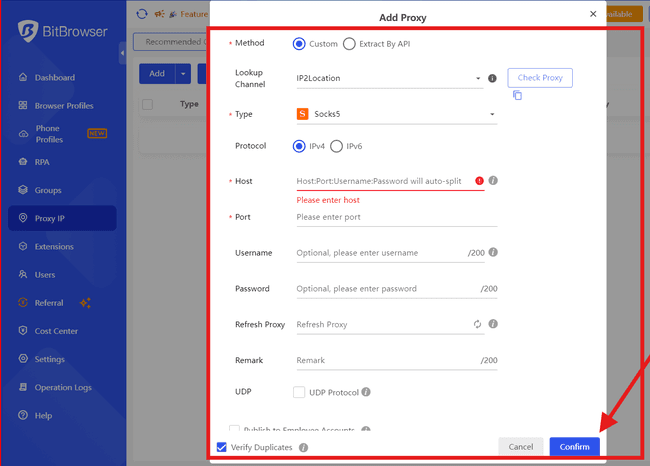Click the Cancel button
This screenshot has width=650, height=466.
point(521,447)
